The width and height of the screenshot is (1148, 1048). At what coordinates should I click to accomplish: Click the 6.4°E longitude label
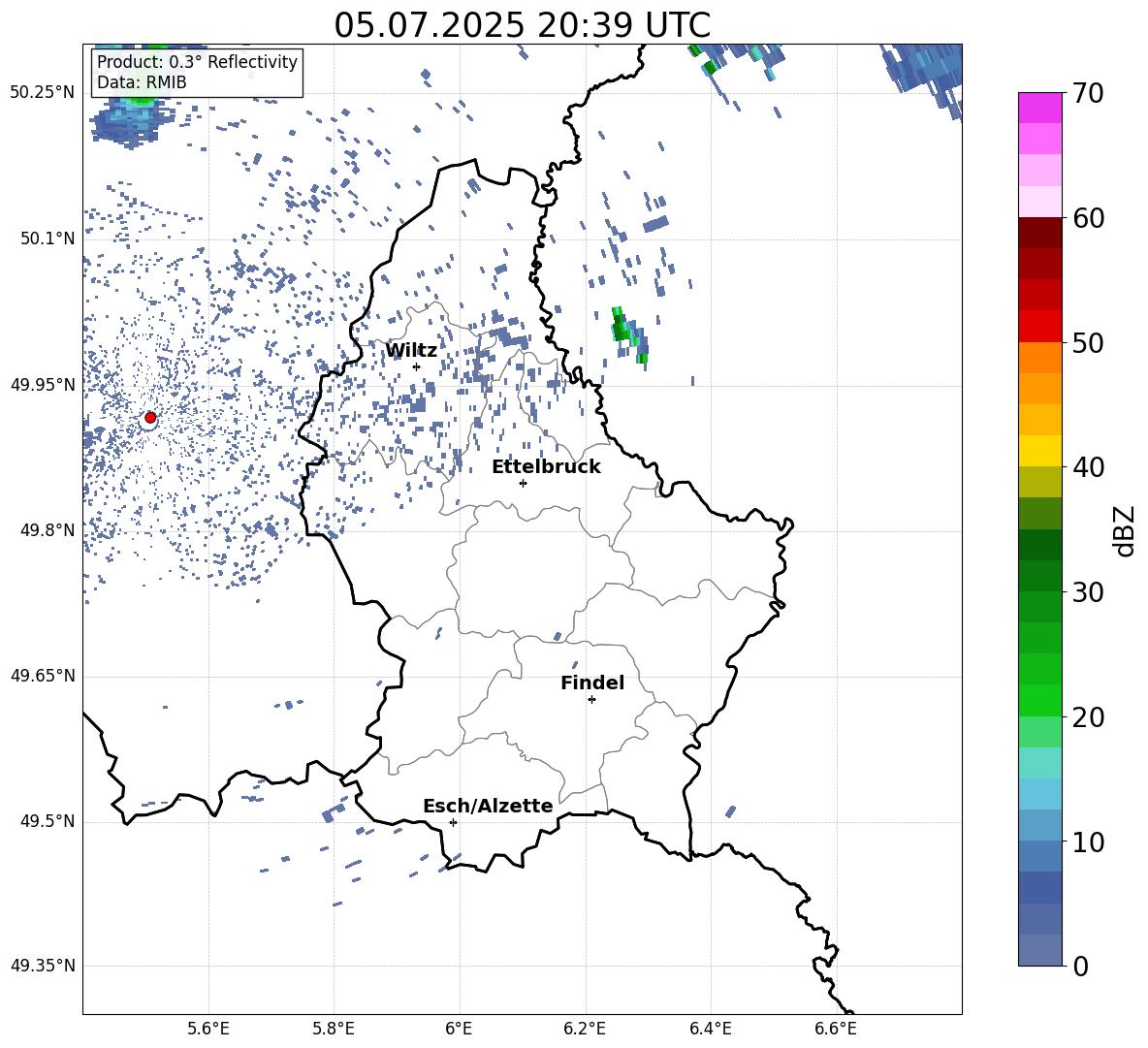pyautogui.click(x=710, y=1030)
